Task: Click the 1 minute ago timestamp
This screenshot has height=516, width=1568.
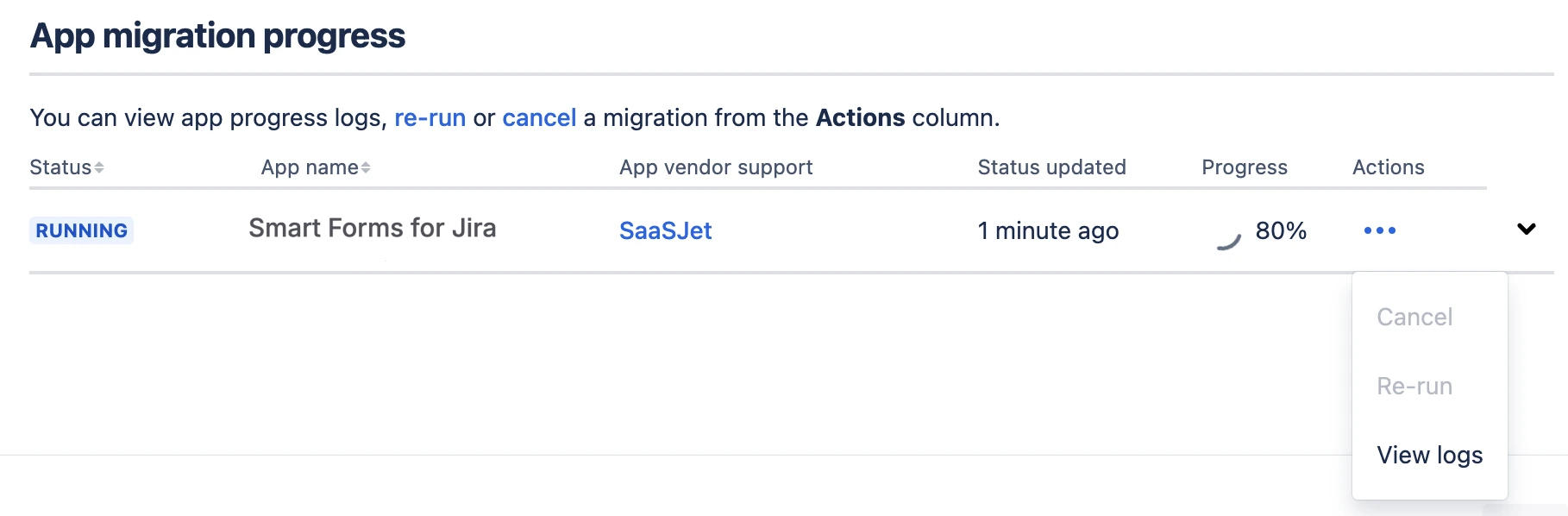Action: (1048, 230)
